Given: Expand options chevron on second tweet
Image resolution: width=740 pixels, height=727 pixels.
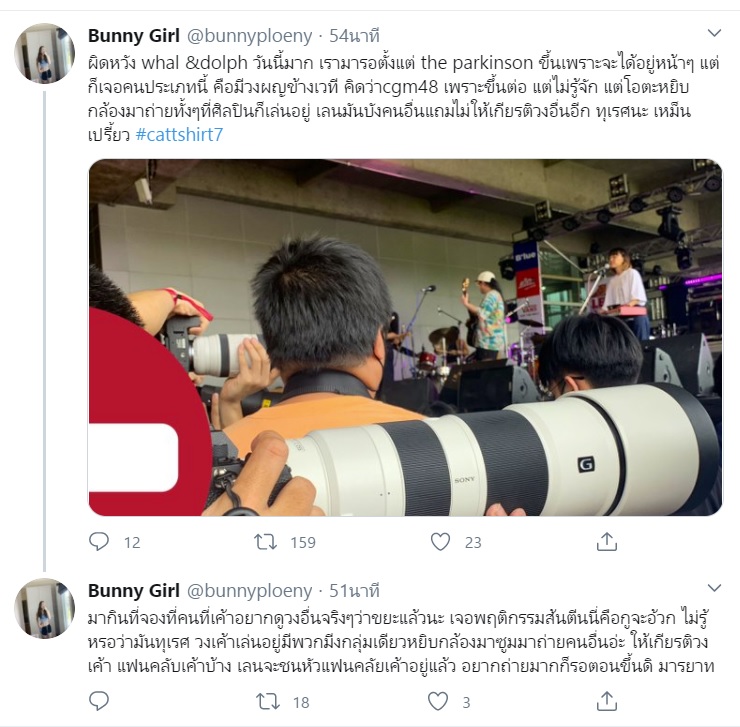Looking at the screenshot, I should (715, 588).
